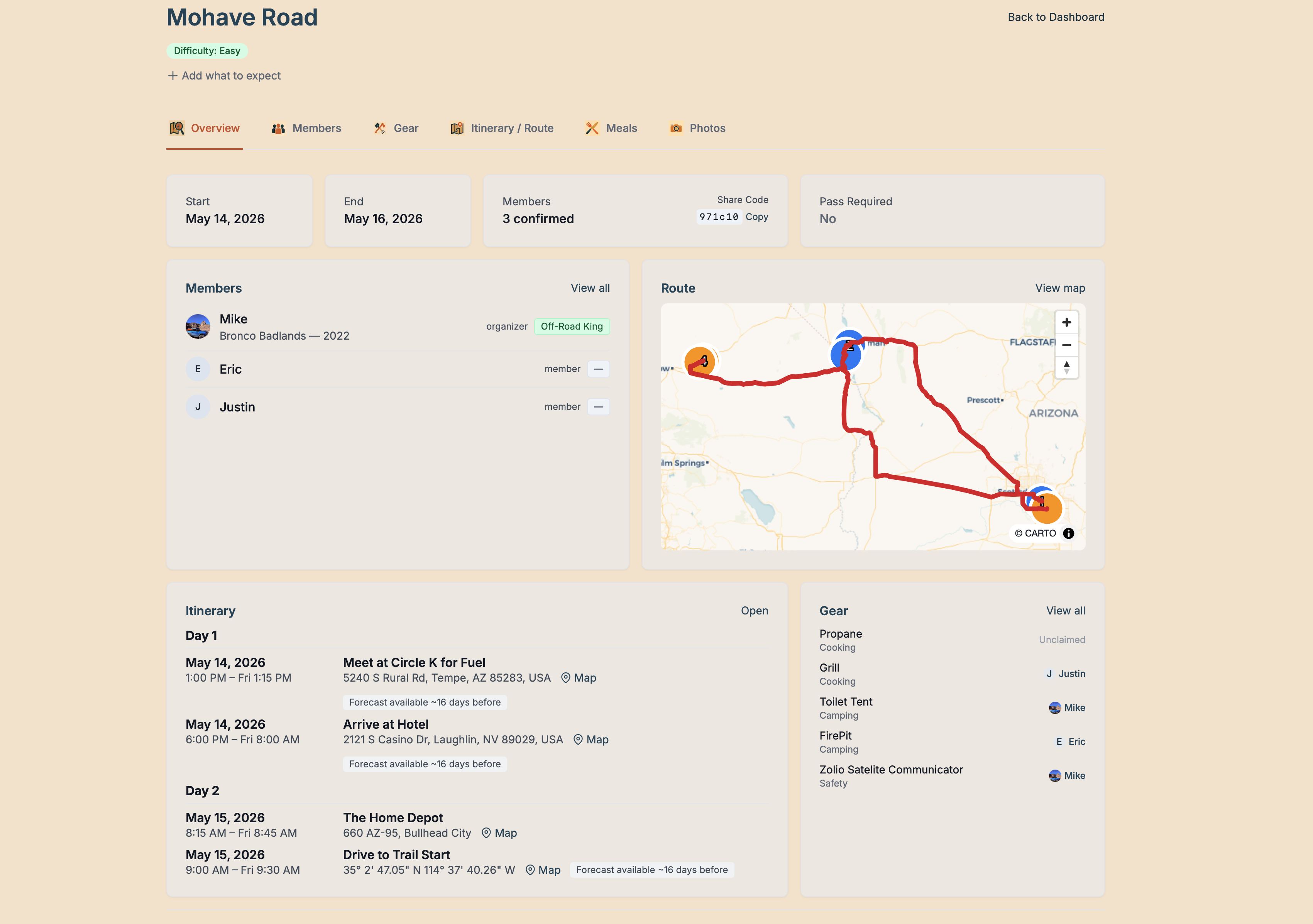
Task: Click the plus icon to add what to expect
Action: (173, 76)
